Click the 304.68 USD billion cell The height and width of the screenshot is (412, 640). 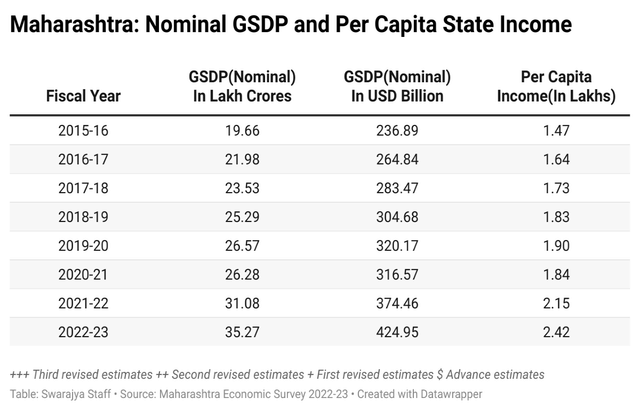pos(397,215)
